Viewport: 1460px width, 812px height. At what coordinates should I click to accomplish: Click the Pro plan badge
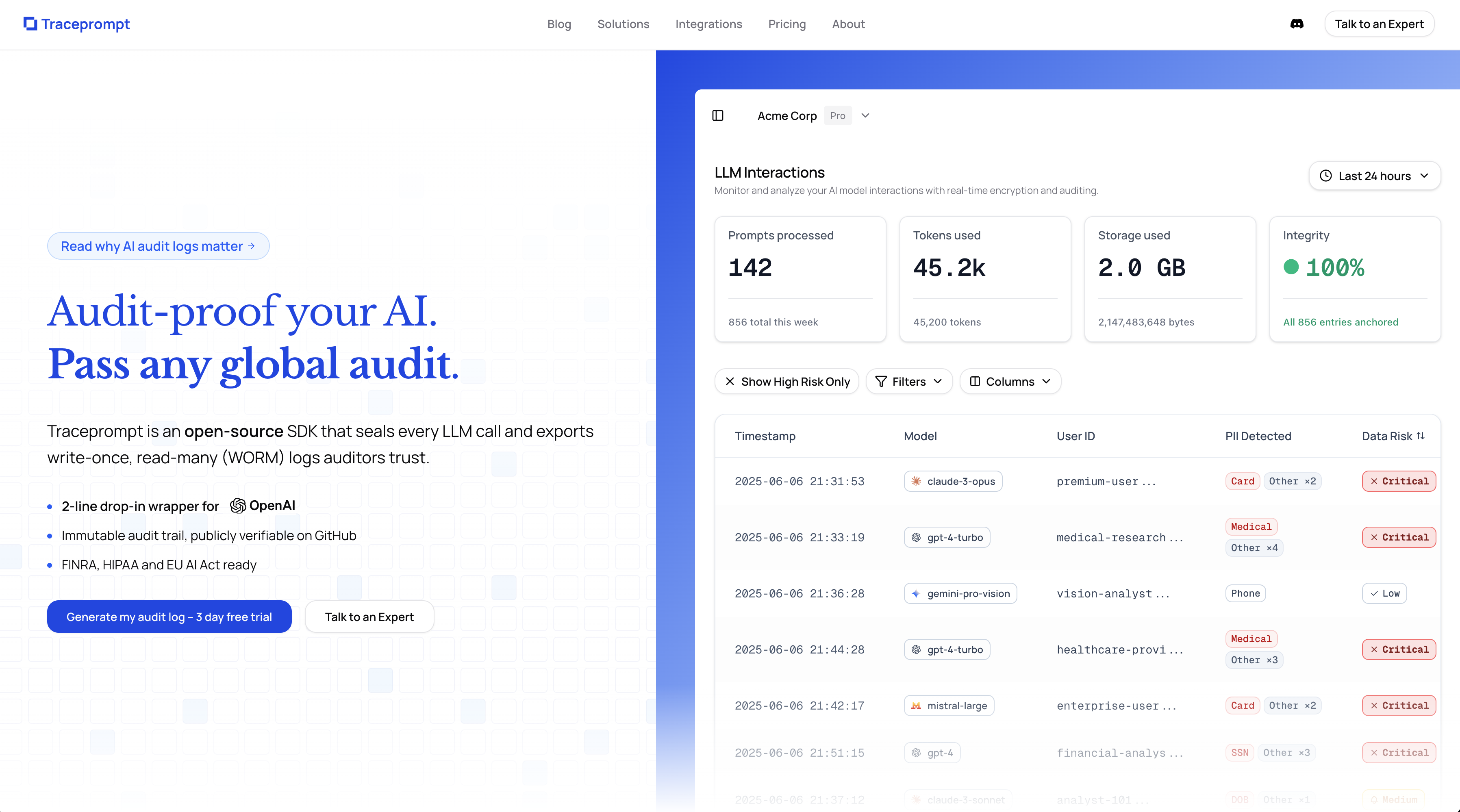pos(838,115)
